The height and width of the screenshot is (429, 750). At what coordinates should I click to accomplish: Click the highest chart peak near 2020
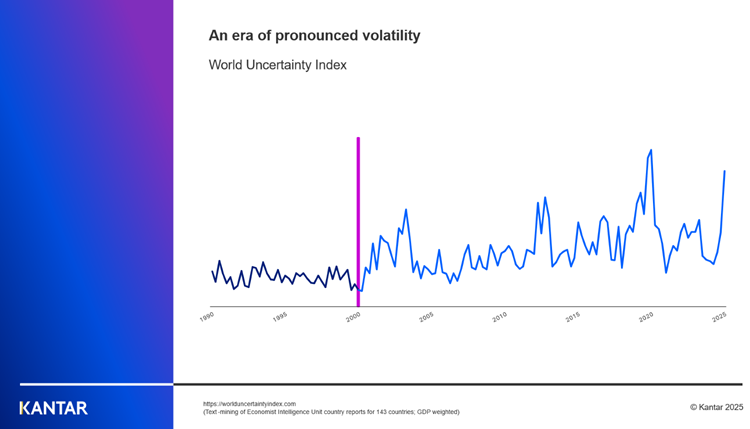tap(651, 151)
